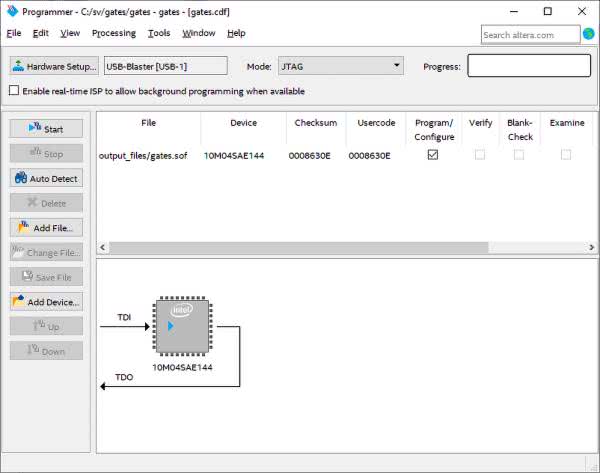Click the Programmer app icon in title bar
Viewport: 600px width, 473px height.
pyautogui.click(x=11, y=11)
